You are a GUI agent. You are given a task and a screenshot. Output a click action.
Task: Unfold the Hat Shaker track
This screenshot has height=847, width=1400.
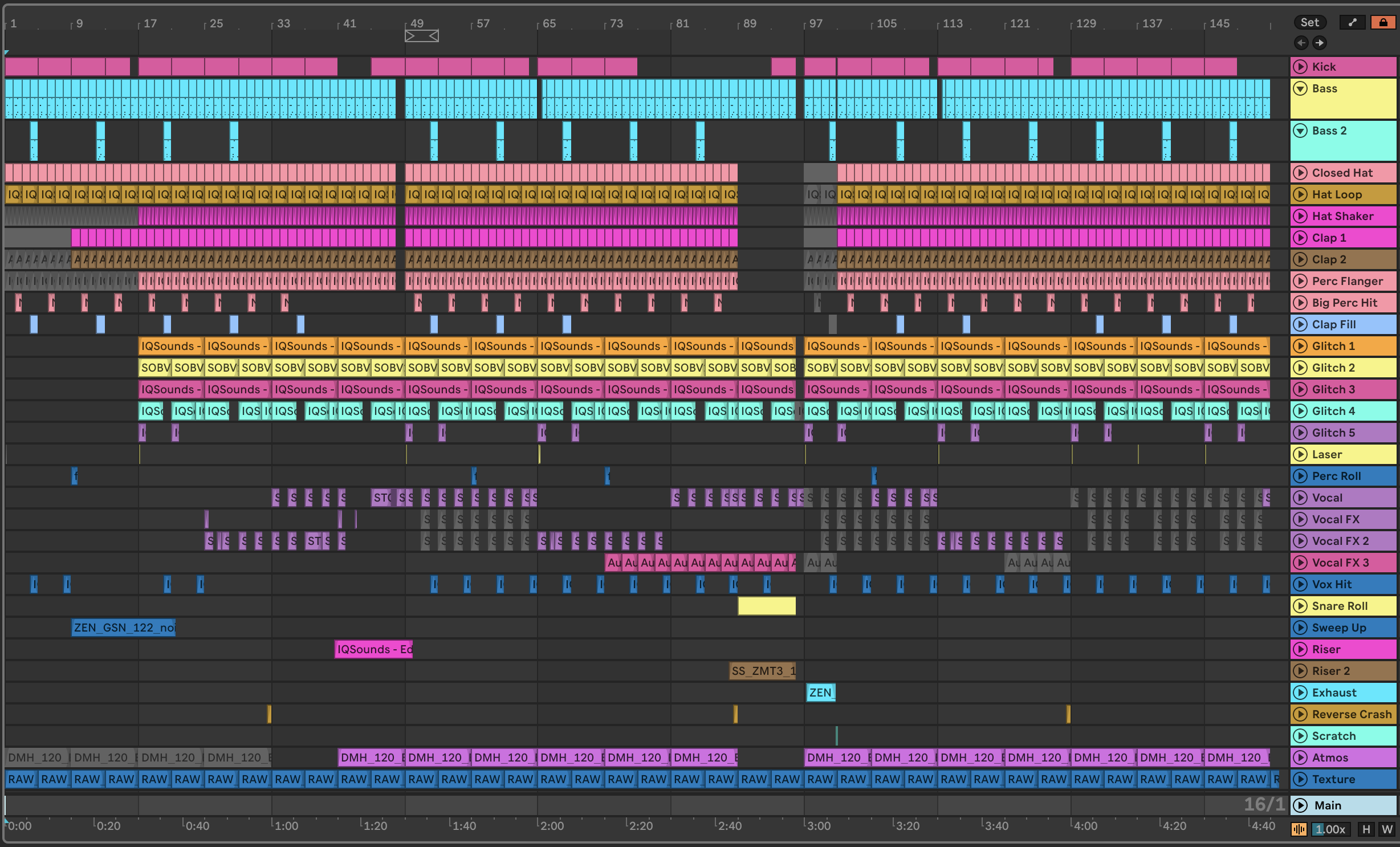click(x=1300, y=216)
